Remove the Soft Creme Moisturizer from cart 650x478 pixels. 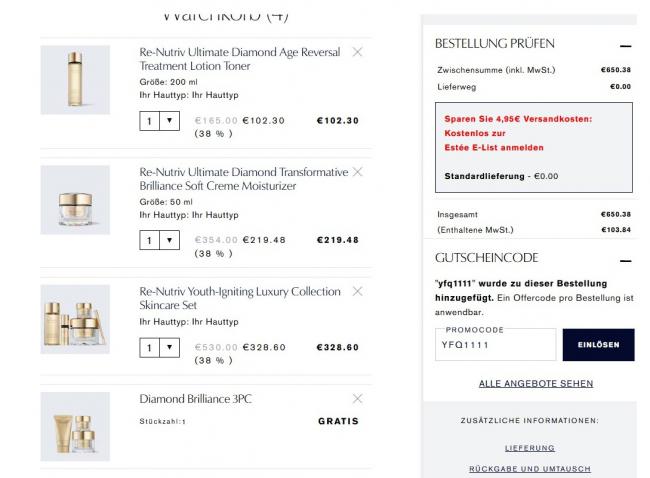coord(358,172)
